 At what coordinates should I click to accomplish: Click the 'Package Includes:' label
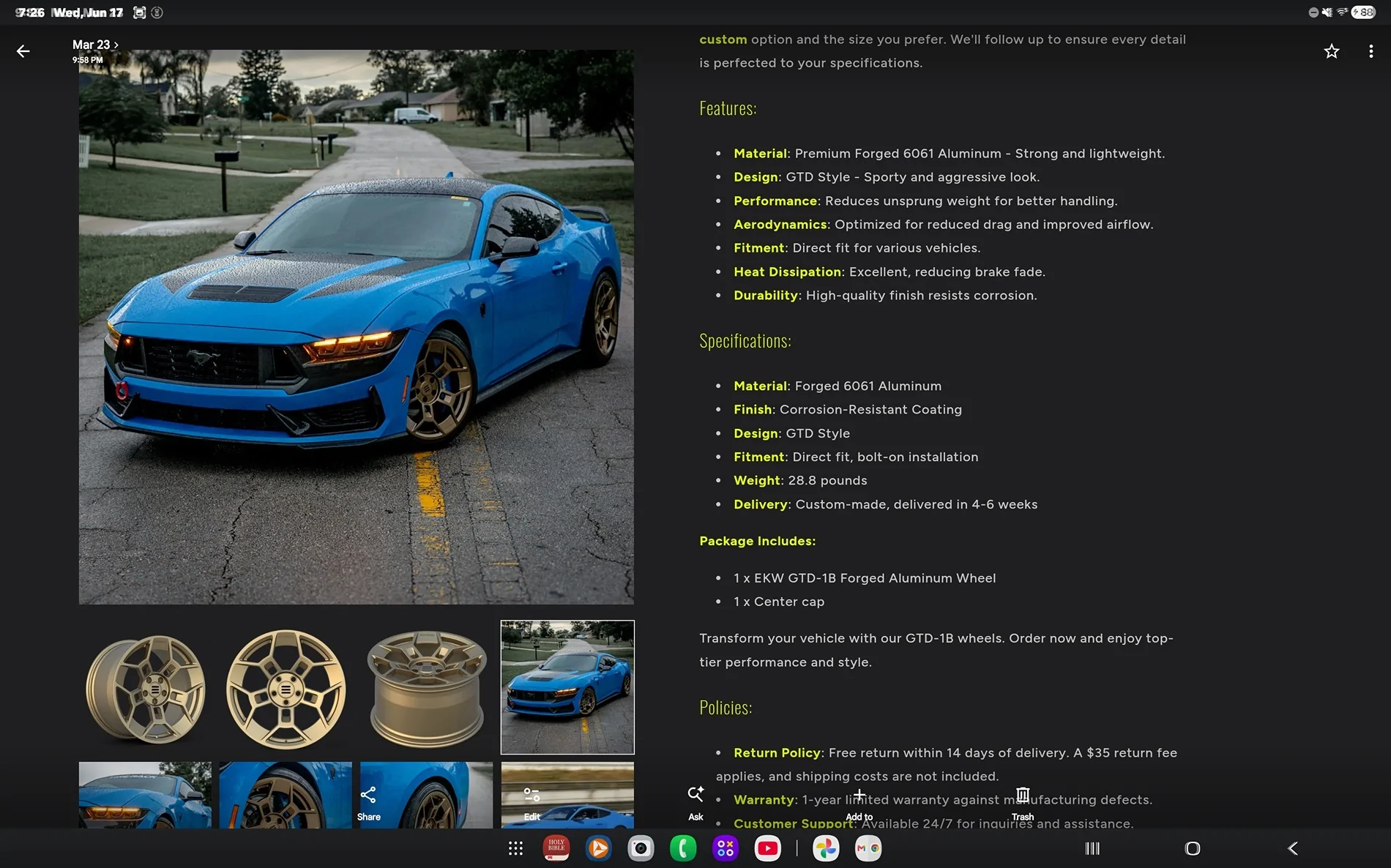point(757,541)
